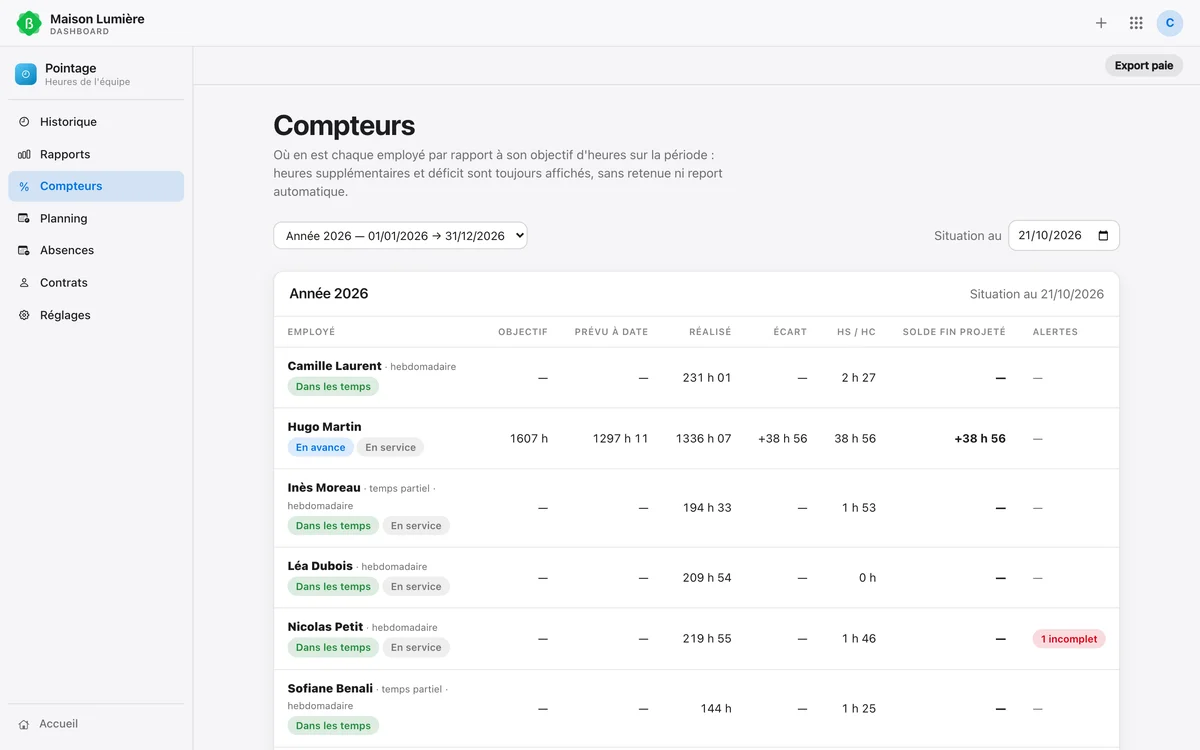The width and height of the screenshot is (1200, 750).
Task: Click Sofiane Benali's Dans les temps badge
Action: pos(333,726)
